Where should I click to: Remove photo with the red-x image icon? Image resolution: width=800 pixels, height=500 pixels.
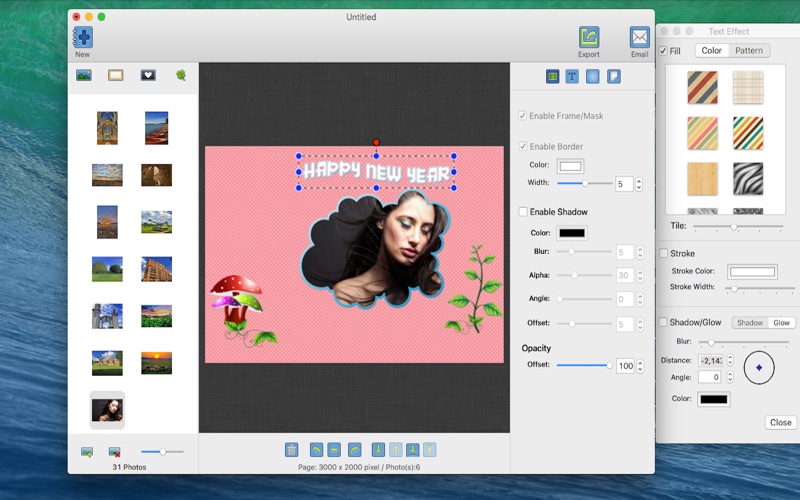(x=114, y=452)
